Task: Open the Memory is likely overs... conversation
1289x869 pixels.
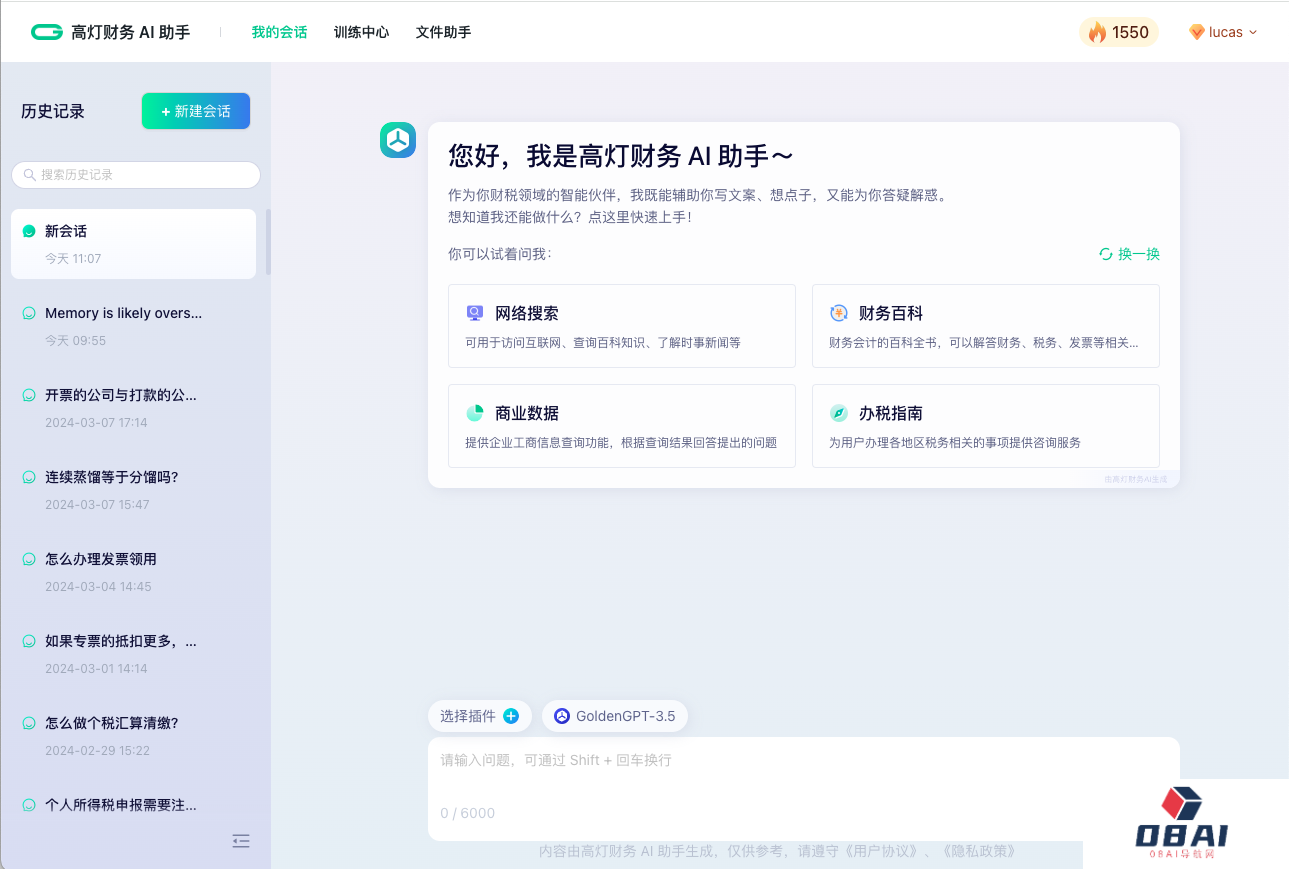Action: tap(134, 326)
